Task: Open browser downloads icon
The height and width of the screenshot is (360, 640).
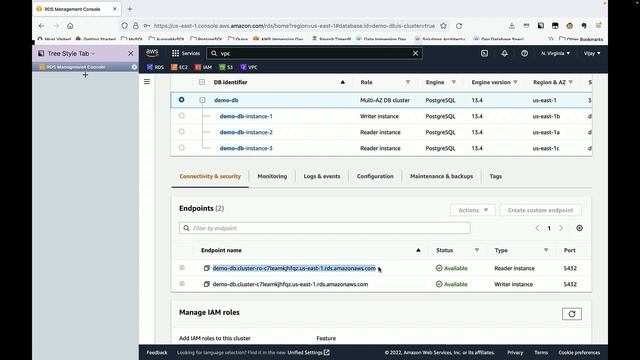Action: (x=511, y=26)
